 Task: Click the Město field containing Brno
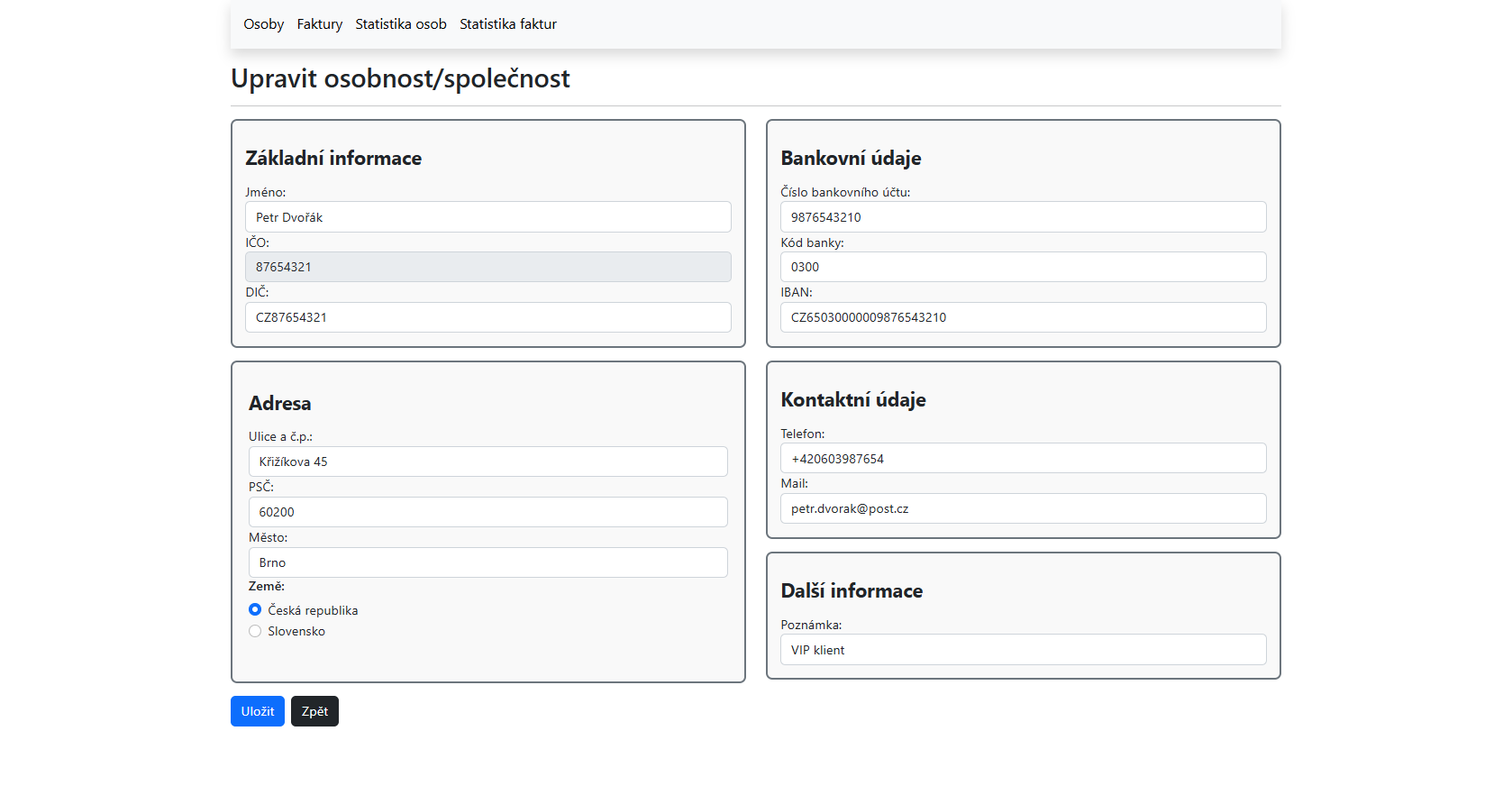tap(487, 562)
